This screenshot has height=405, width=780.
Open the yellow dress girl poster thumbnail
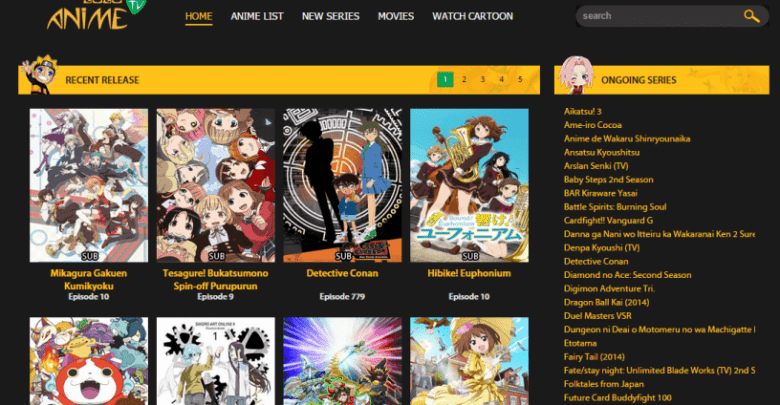tap(469, 361)
